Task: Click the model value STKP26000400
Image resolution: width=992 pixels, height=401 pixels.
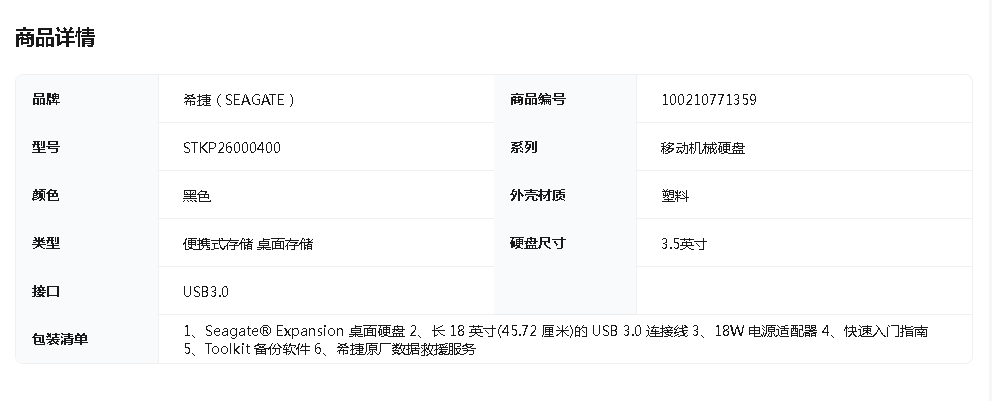Action: pos(232,148)
